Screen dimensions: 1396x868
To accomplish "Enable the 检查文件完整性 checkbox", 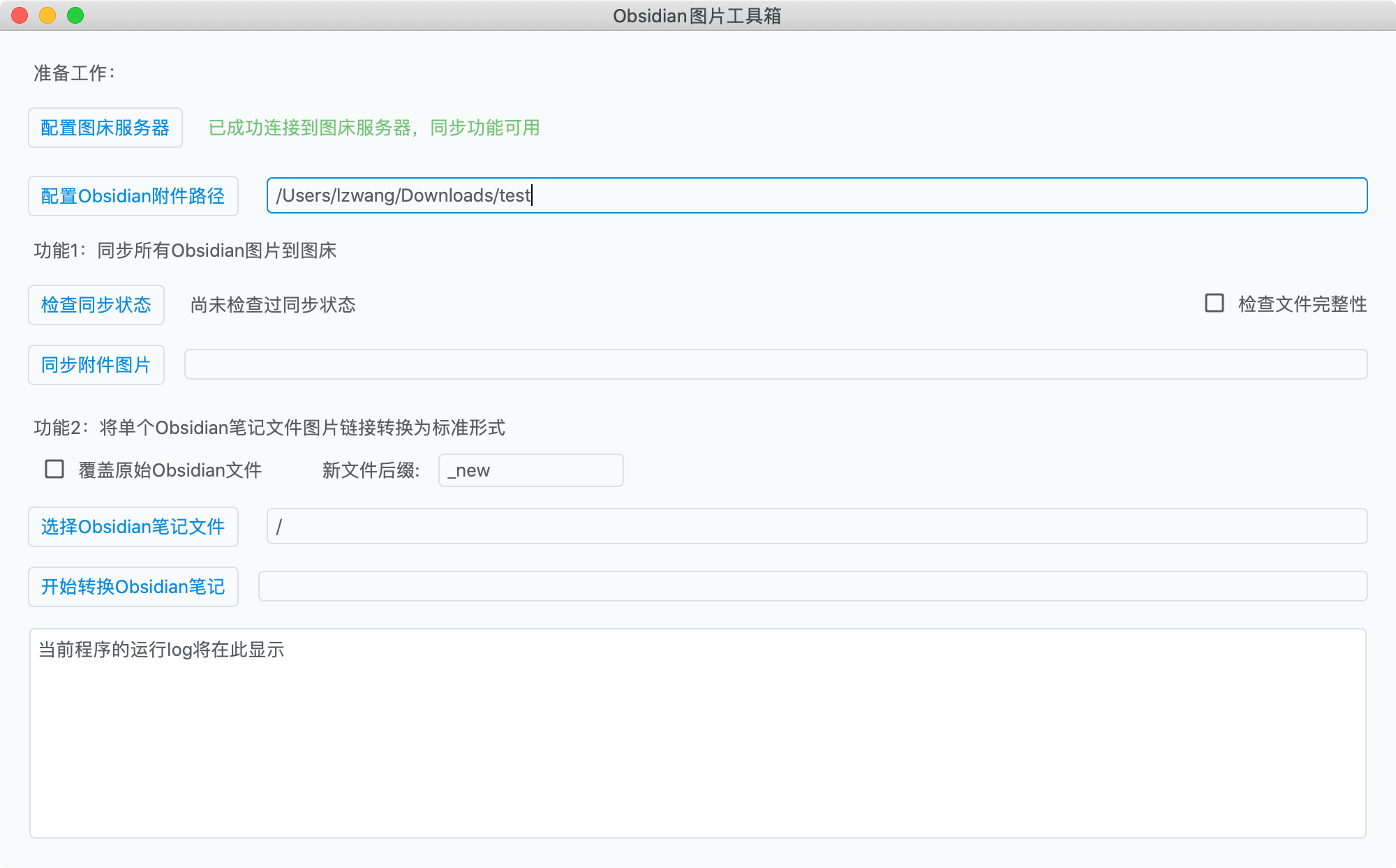I will click(x=1215, y=304).
